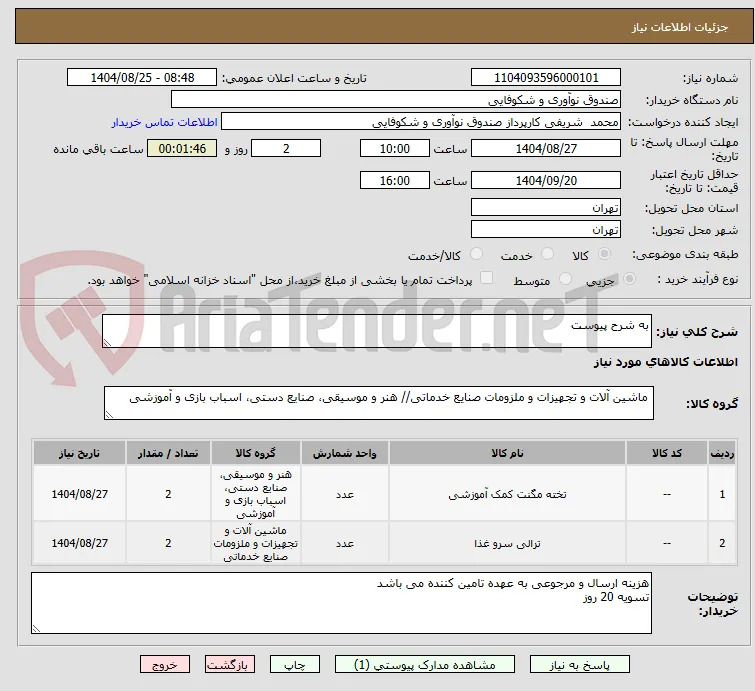Click the اطلاعات کالاهای مورد نیاز heading
Screen dimensions: 755x691
(x=665, y=362)
